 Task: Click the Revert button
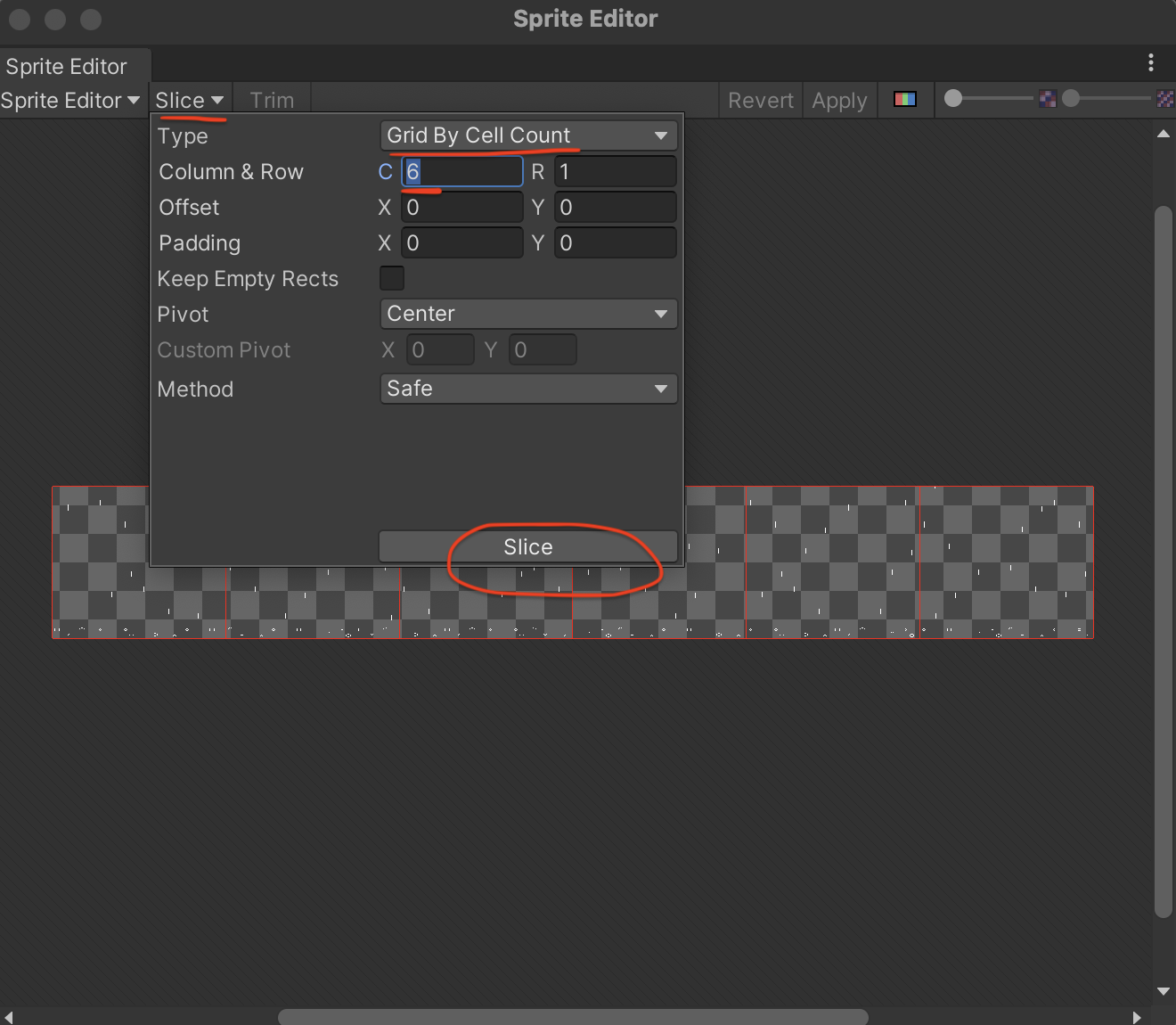(x=761, y=101)
